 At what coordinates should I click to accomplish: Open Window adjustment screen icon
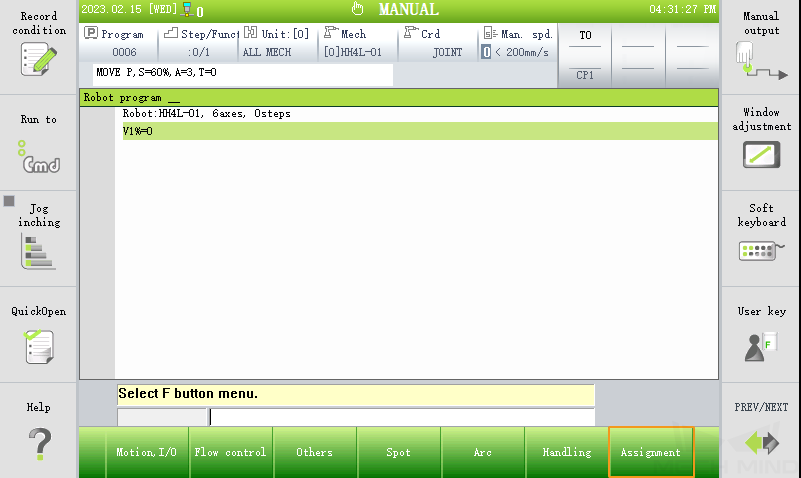[761, 155]
